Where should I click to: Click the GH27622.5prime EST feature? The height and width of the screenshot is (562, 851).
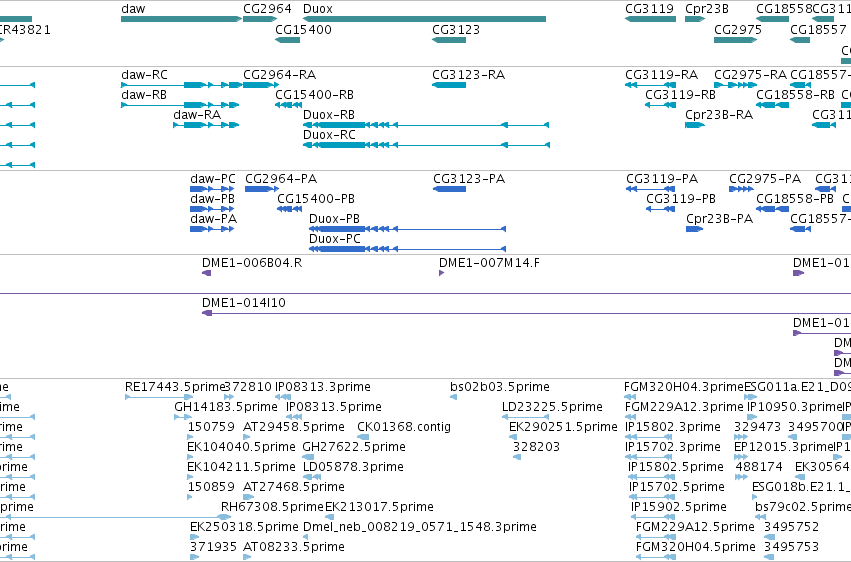coord(308,458)
